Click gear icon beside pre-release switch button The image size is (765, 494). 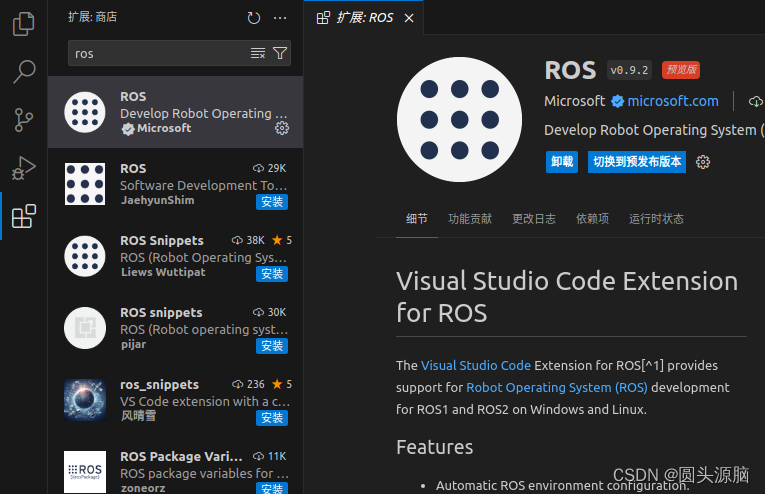coord(703,162)
